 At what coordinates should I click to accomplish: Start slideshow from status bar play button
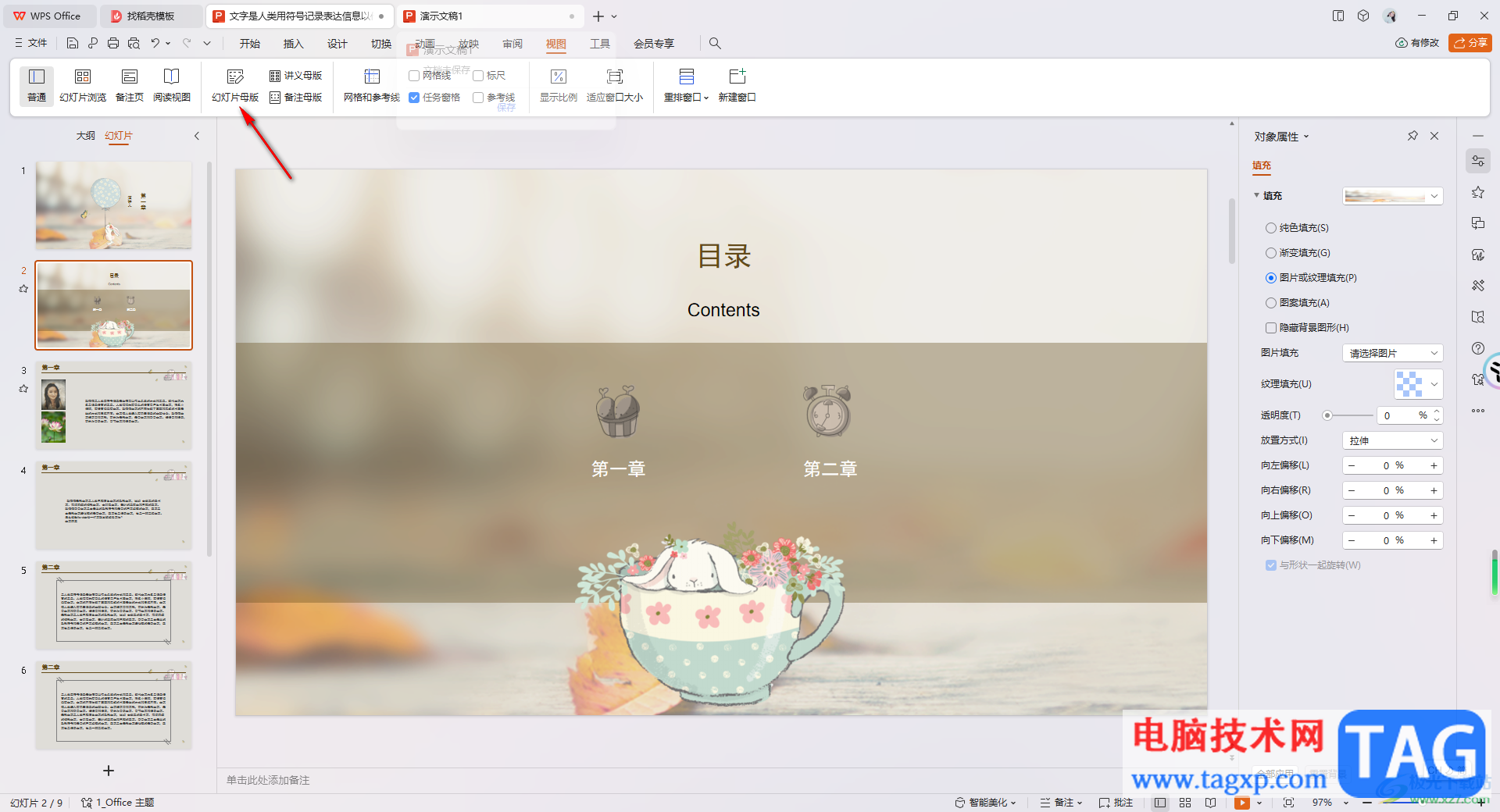1241,803
